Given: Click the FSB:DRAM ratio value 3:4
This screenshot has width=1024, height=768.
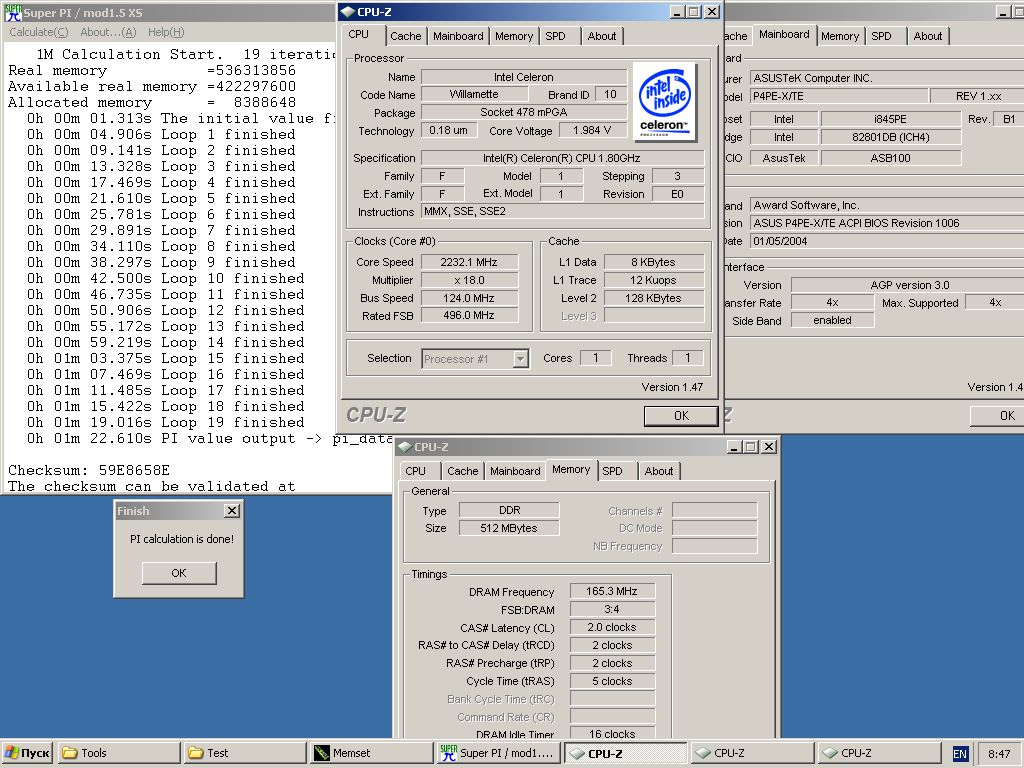Looking at the screenshot, I should point(612,609).
